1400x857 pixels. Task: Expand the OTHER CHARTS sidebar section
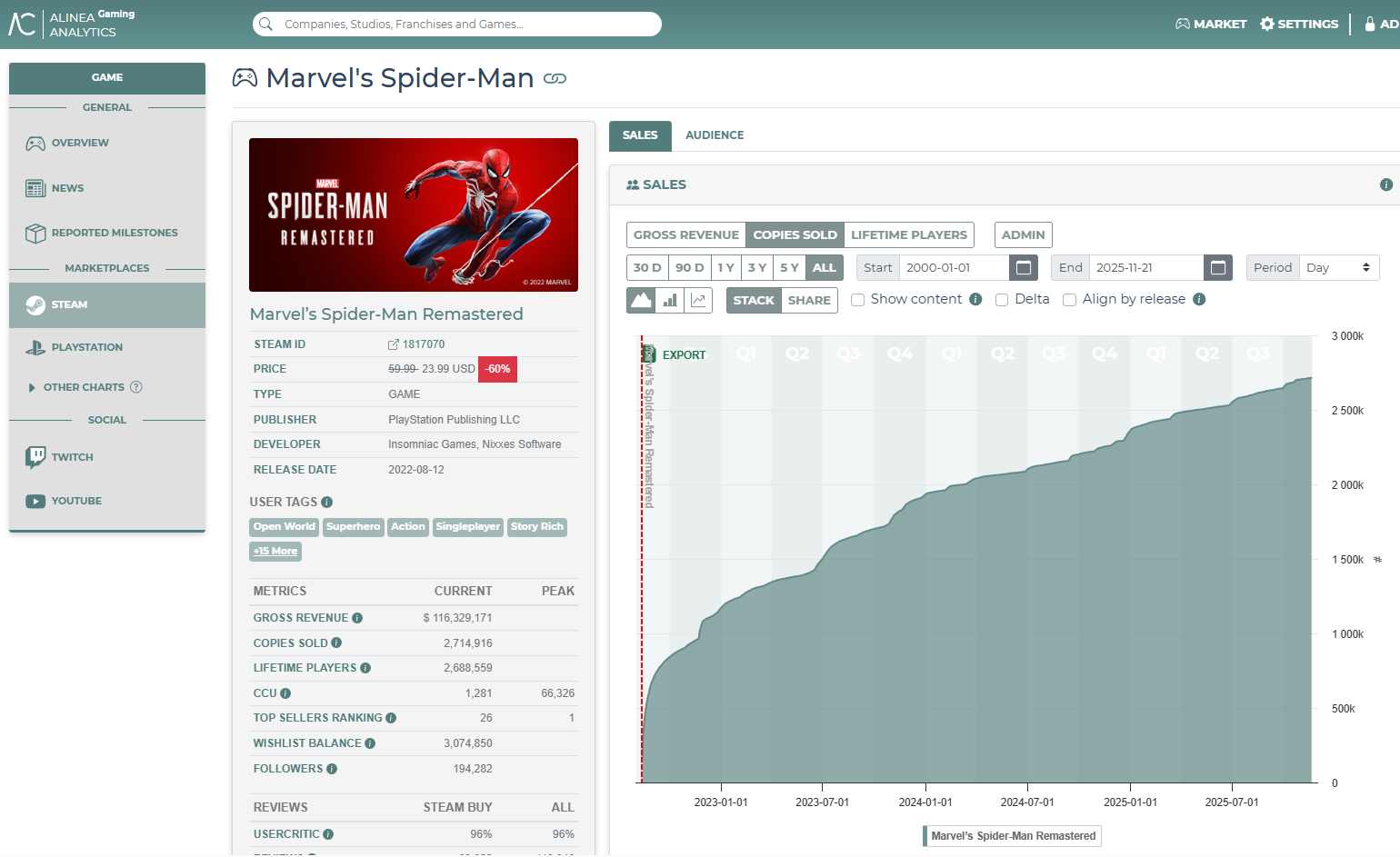point(82,387)
